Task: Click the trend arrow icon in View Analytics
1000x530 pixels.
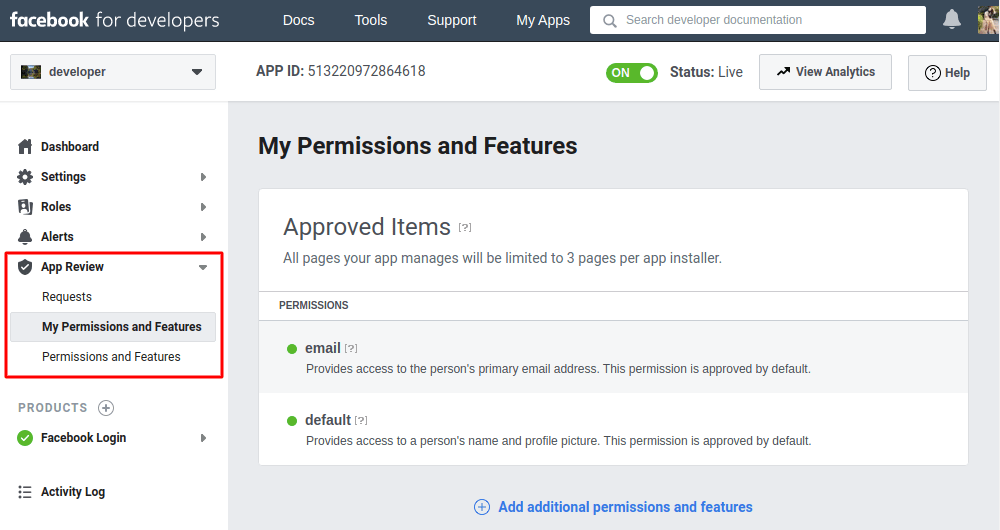Action: pyautogui.click(x=783, y=71)
